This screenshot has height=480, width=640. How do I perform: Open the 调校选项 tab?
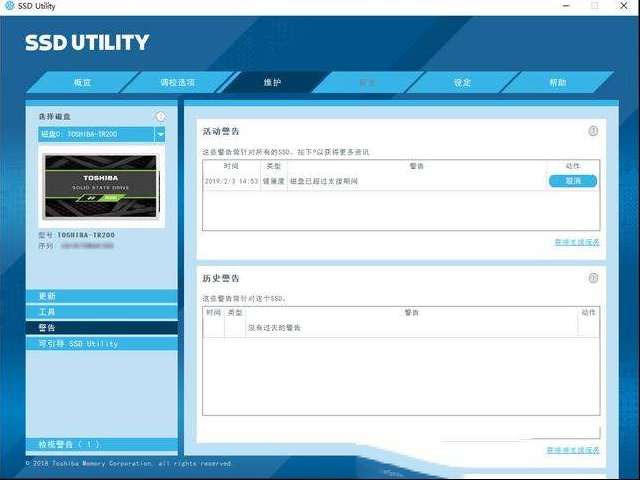coord(178,82)
